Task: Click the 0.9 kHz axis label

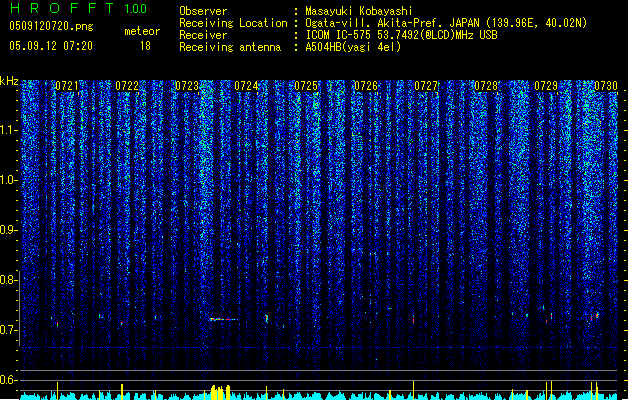Action: click(x=9, y=230)
